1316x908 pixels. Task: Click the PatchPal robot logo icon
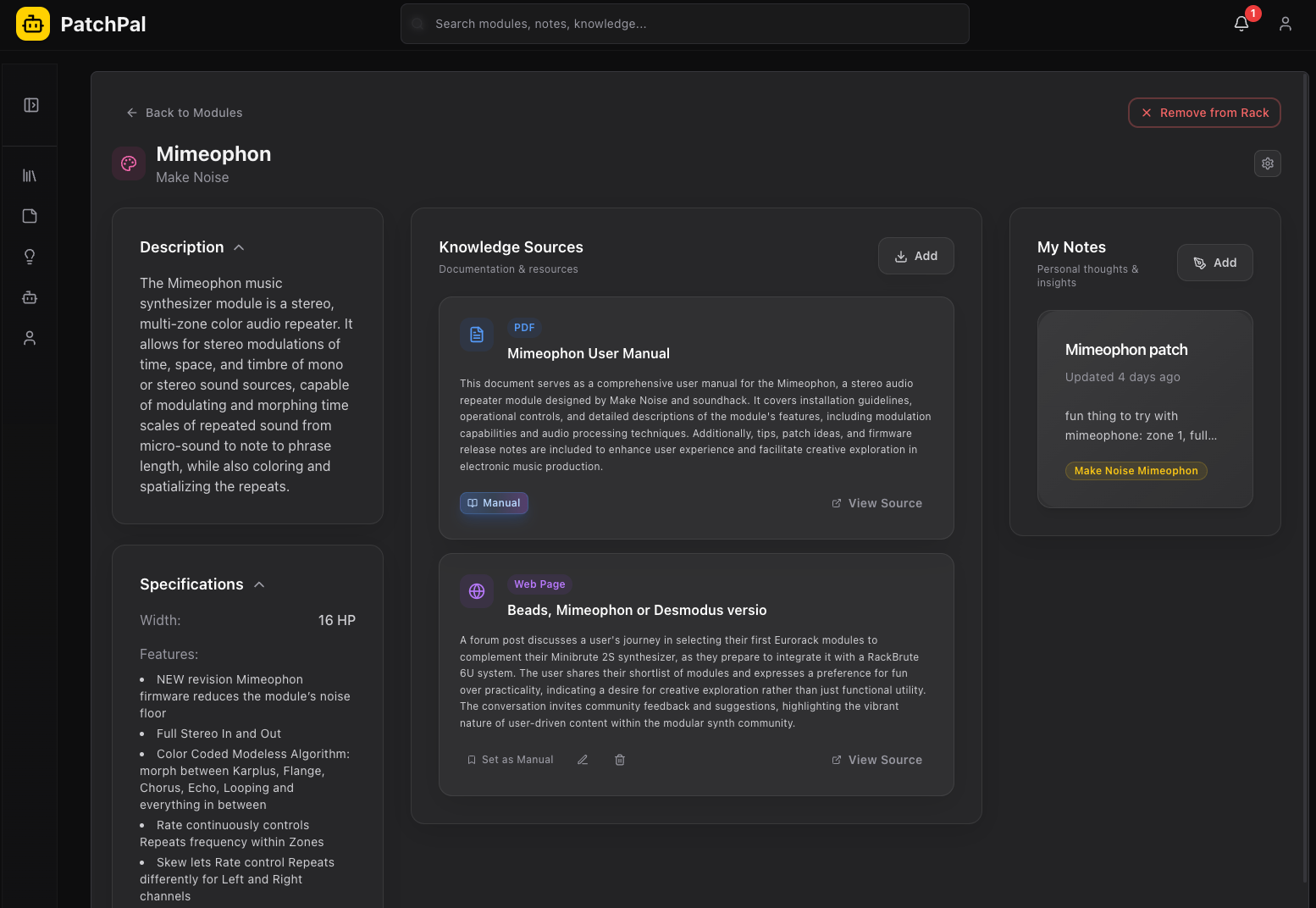coord(32,24)
